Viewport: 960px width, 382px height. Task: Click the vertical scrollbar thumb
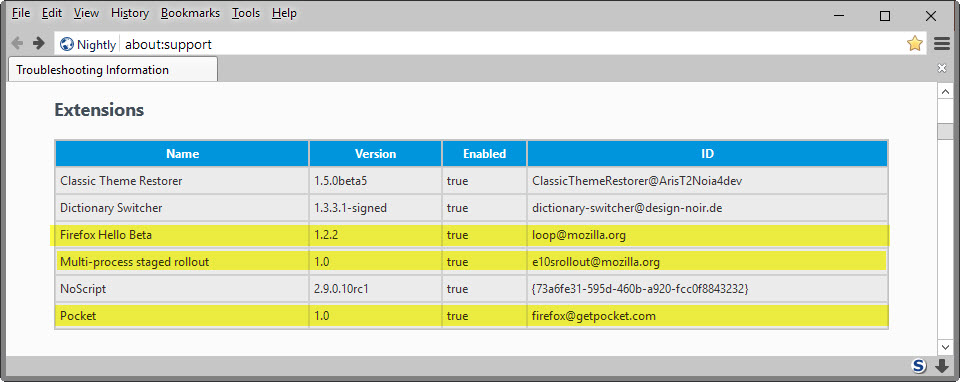click(x=945, y=131)
